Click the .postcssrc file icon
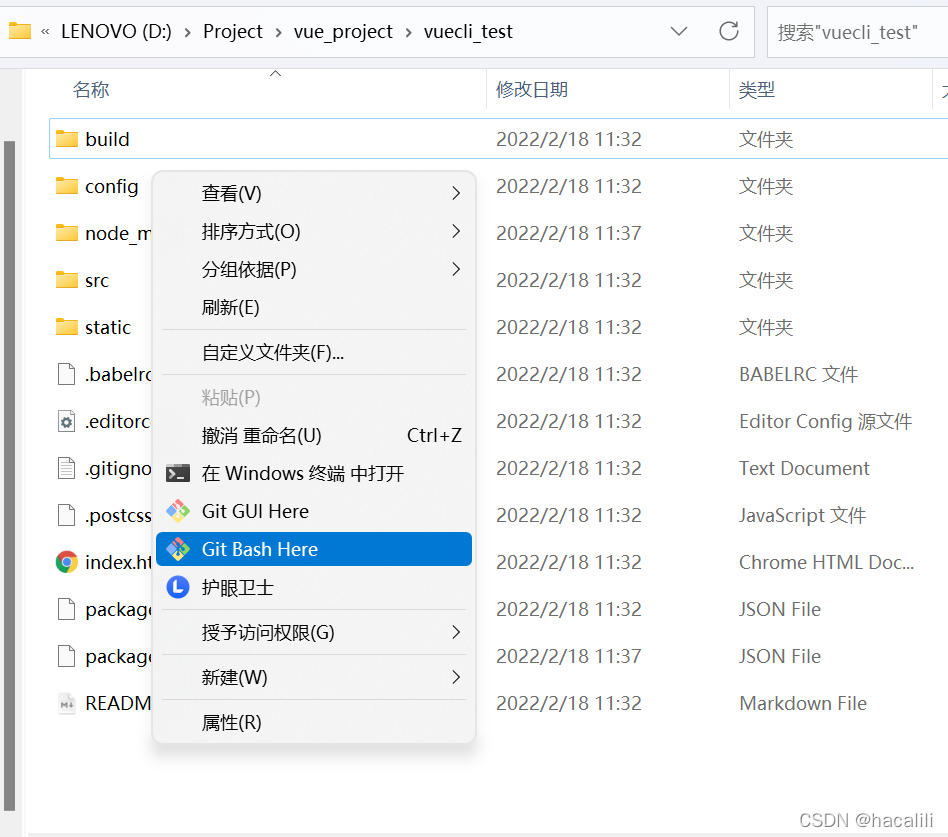The image size is (948, 837). click(x=67, y=515)
